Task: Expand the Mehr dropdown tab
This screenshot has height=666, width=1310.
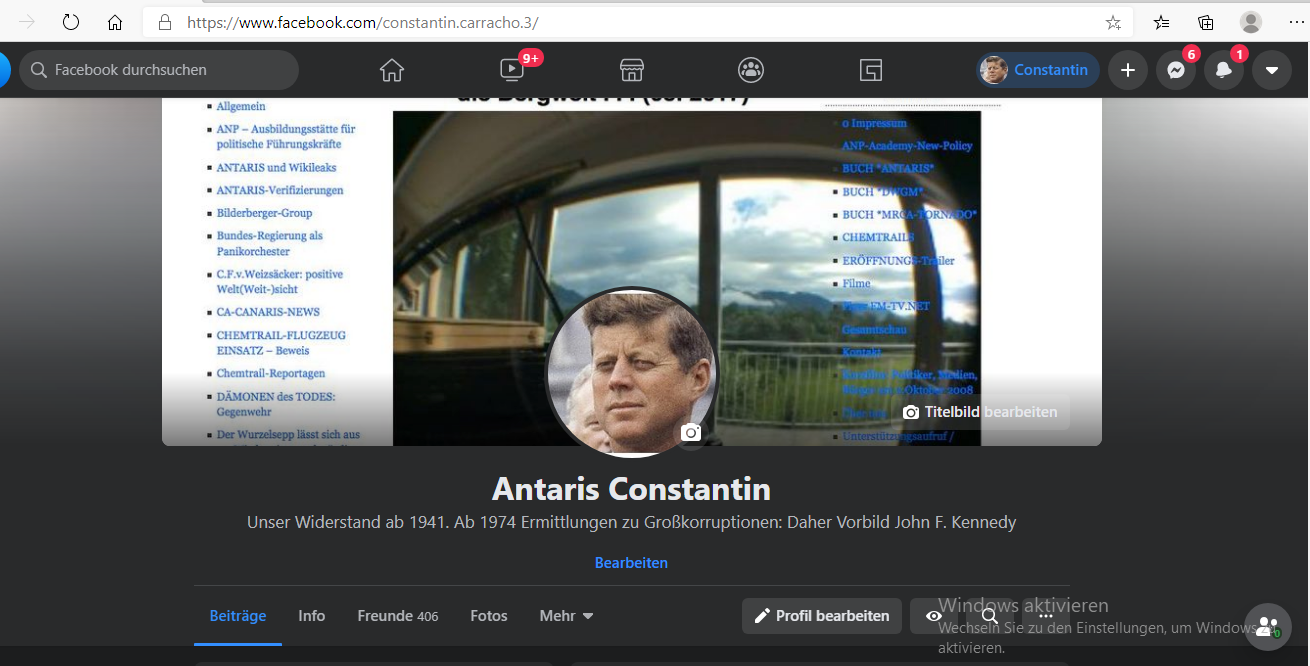Action: [x=566, y=616]
